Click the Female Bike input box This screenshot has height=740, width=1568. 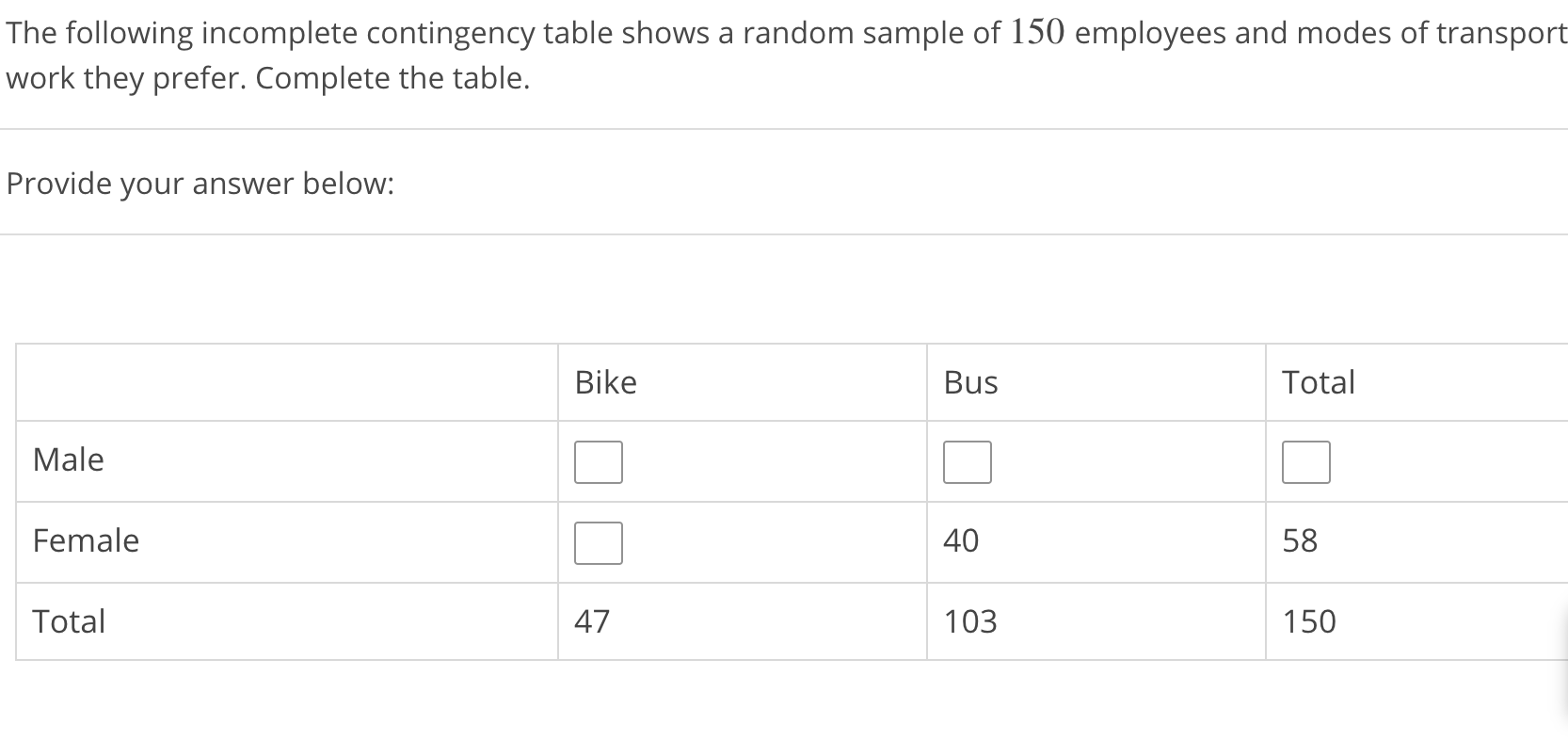[599, 542]
